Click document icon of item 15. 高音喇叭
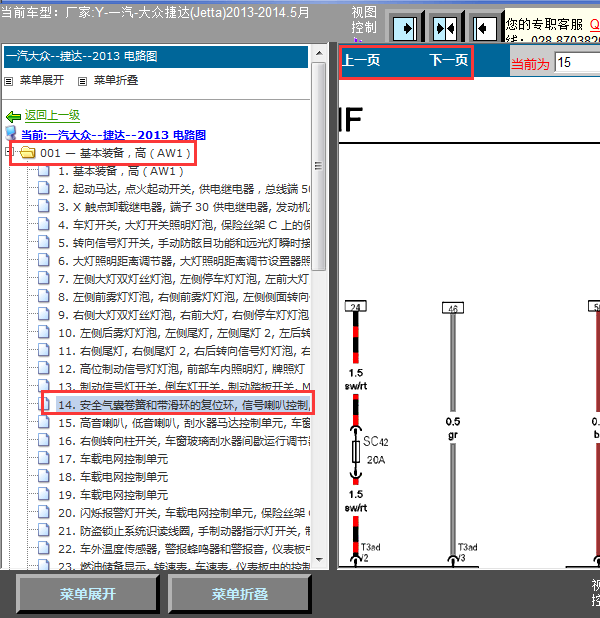Image resolution: width=600 pixels, height=618 pixels. [44, 423]
